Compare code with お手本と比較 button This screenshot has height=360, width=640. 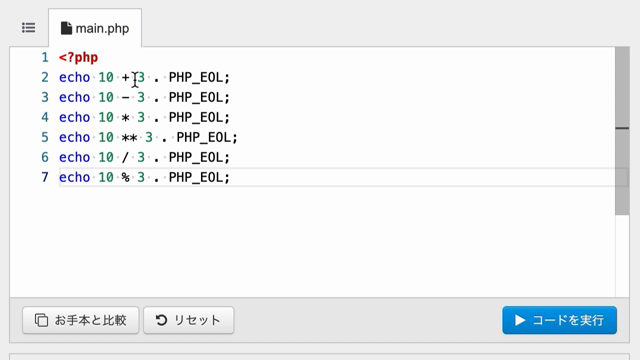click(x=81, y=320)
